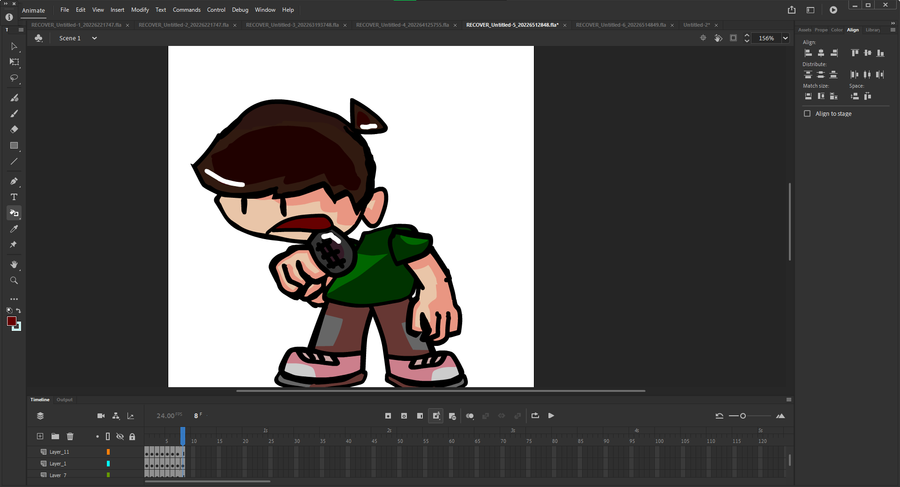The height and width of the screenshot is (487, 900).
Task: Collapse the right panels with double-arrow
Action: click(893, 23)
